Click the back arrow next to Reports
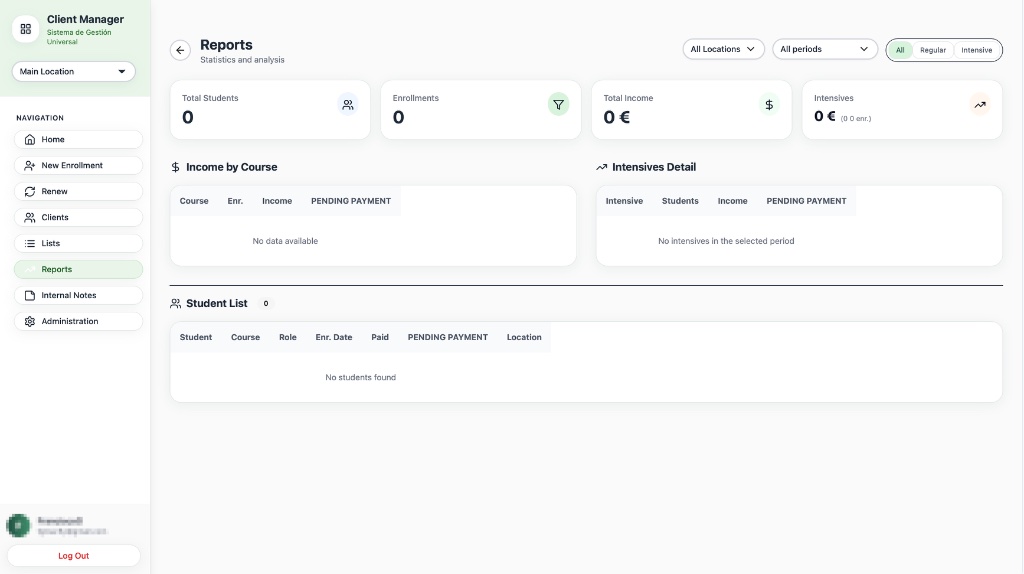 [180, 50]
